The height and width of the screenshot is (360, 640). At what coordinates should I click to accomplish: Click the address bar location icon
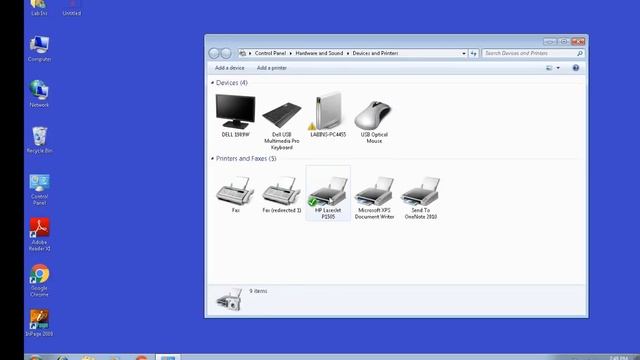coord(243,53)
